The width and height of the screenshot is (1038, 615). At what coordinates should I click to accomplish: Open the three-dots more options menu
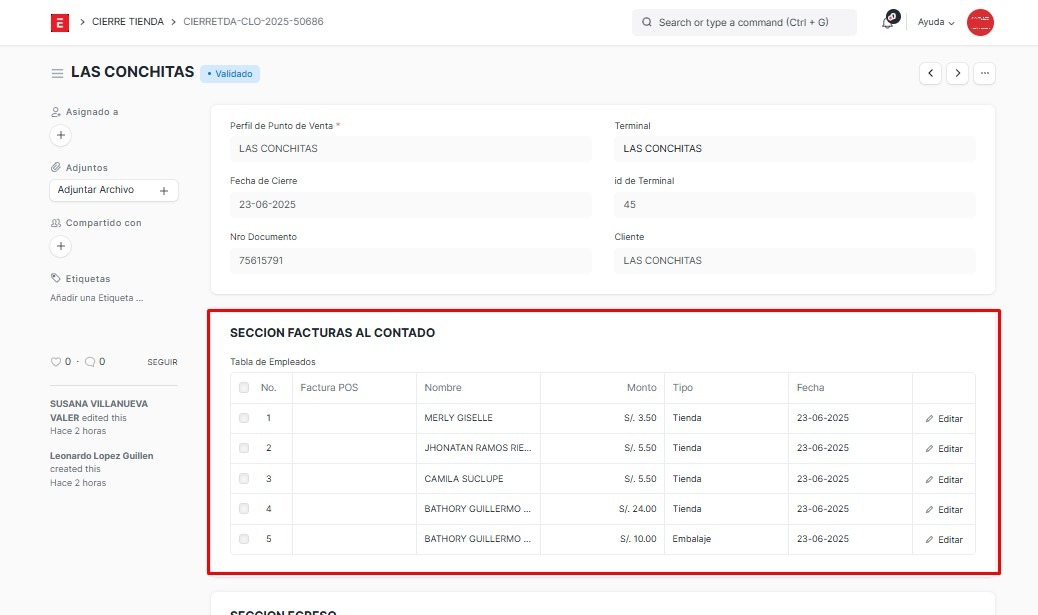click(985, 73)
